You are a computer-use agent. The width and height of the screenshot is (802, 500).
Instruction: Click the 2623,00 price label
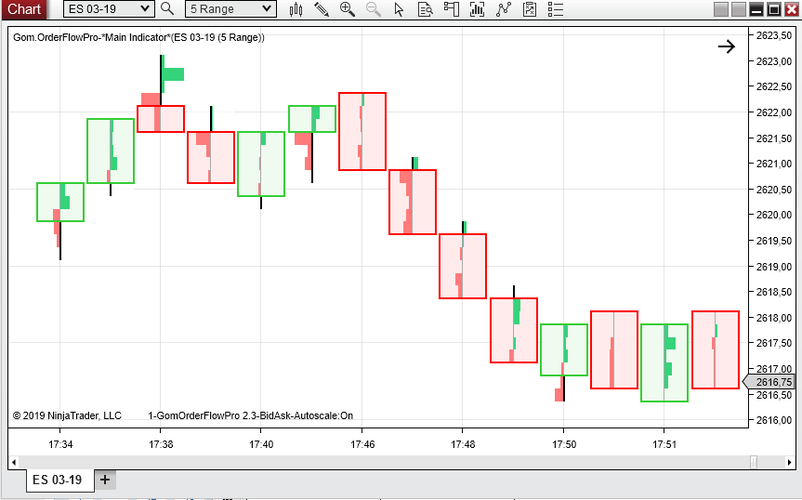pos(774,61)
